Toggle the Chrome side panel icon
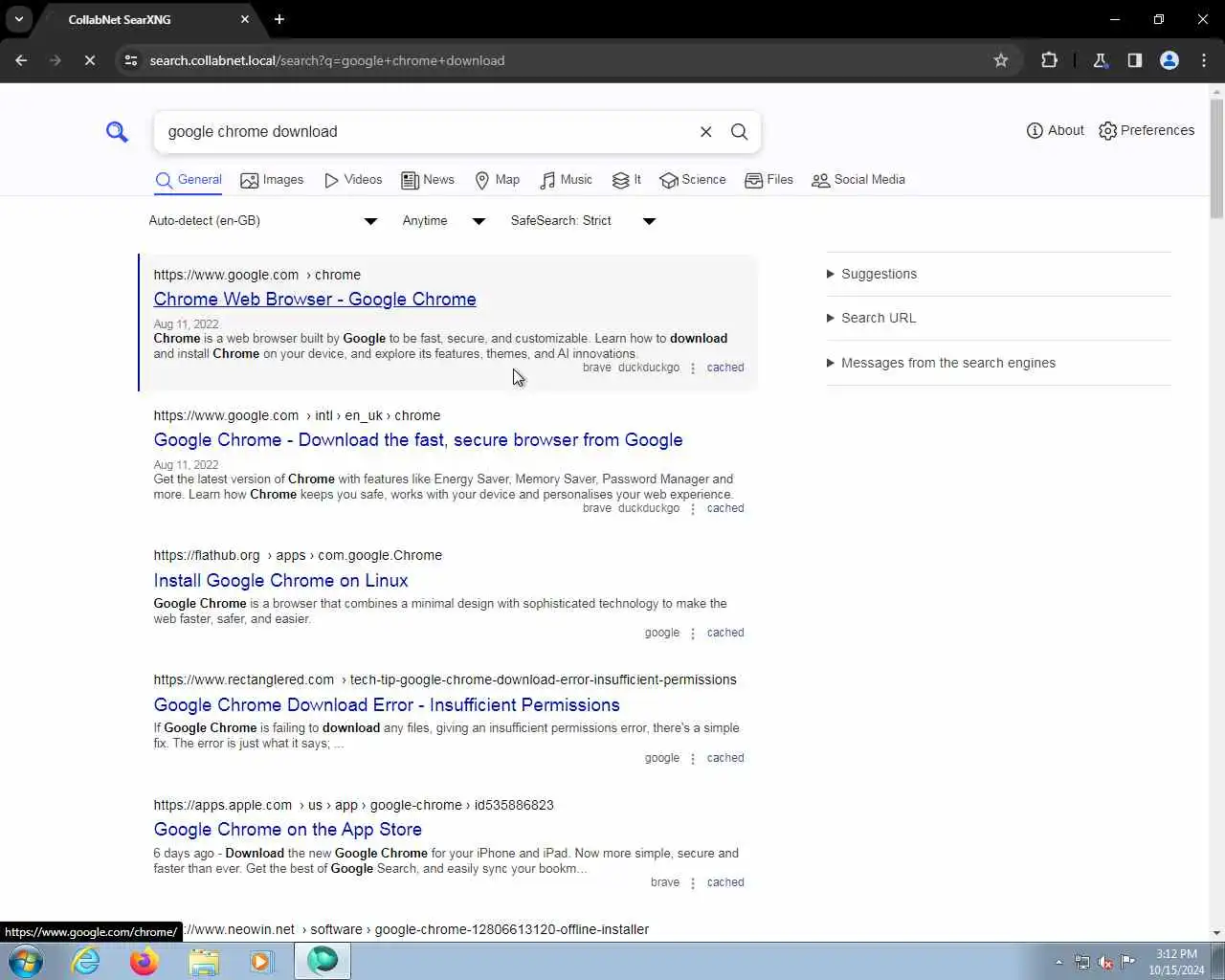Screen dimensions: 1225x980 tap(1135, 60)
